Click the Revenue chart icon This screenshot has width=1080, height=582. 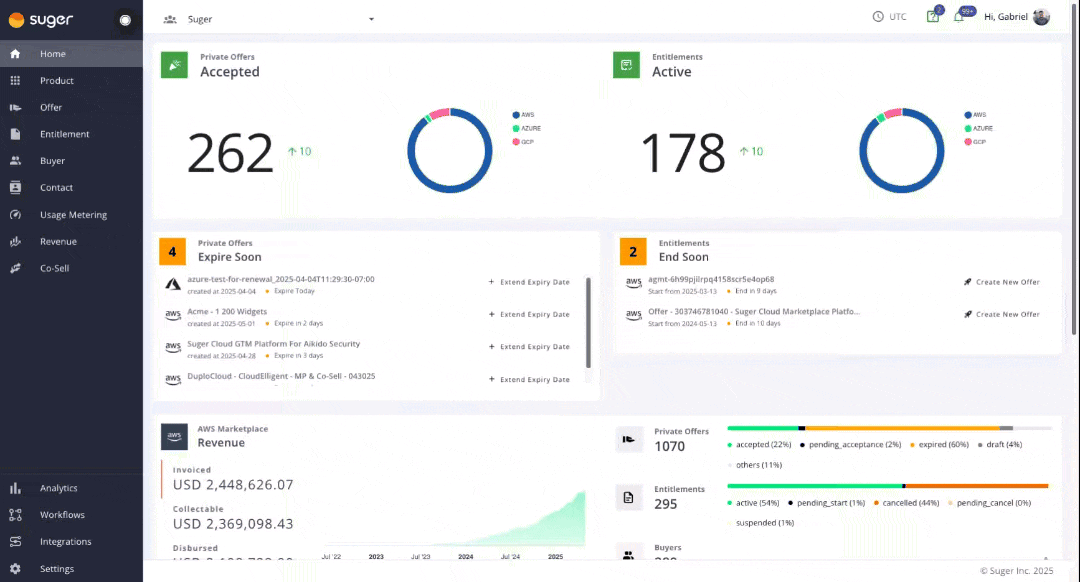[15, 242]
